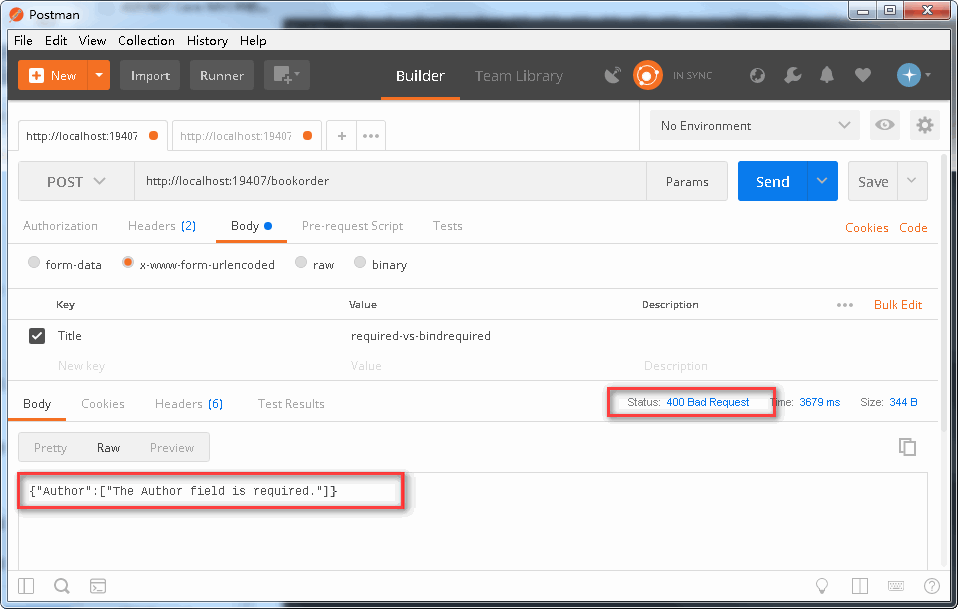958x609 pixels.
Task: Expand the Save button dropdown arrow
Action: 912,181
